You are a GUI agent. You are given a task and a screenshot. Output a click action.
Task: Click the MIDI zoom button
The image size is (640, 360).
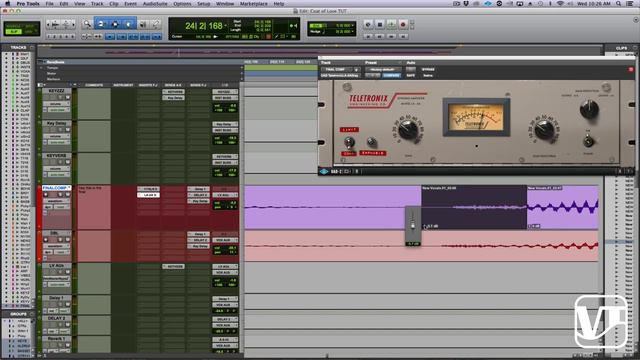[x=66, y=24]
